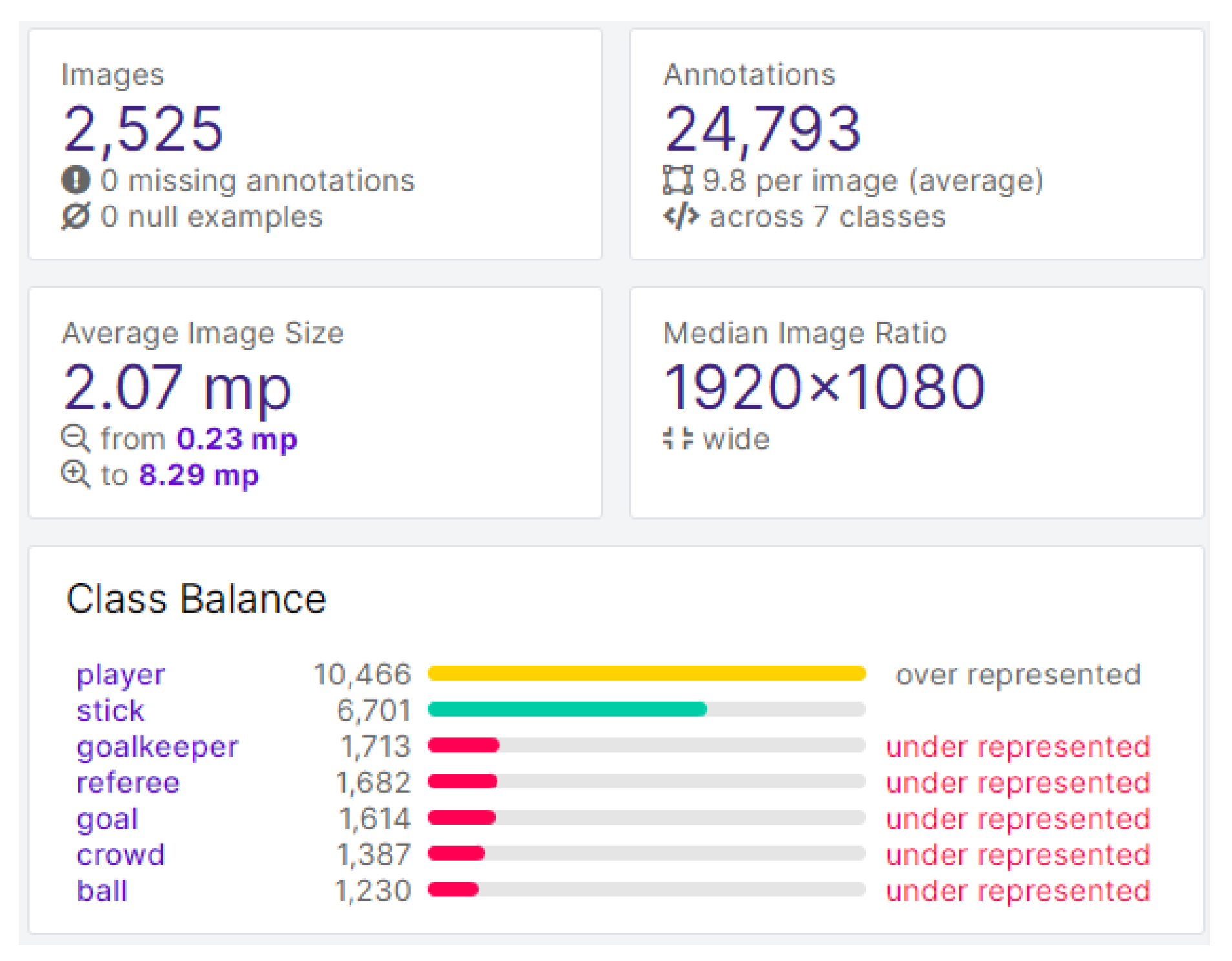Click the green stick balance bar

567,709
